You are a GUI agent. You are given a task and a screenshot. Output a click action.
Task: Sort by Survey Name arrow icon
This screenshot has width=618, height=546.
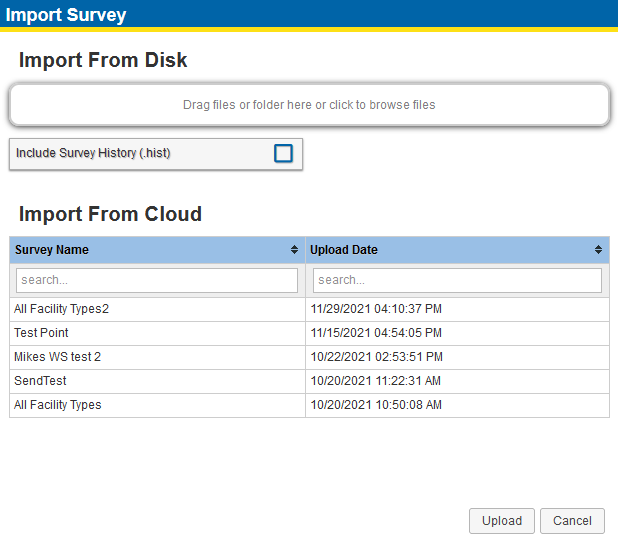pyautogui.click(x=294, y=250)
